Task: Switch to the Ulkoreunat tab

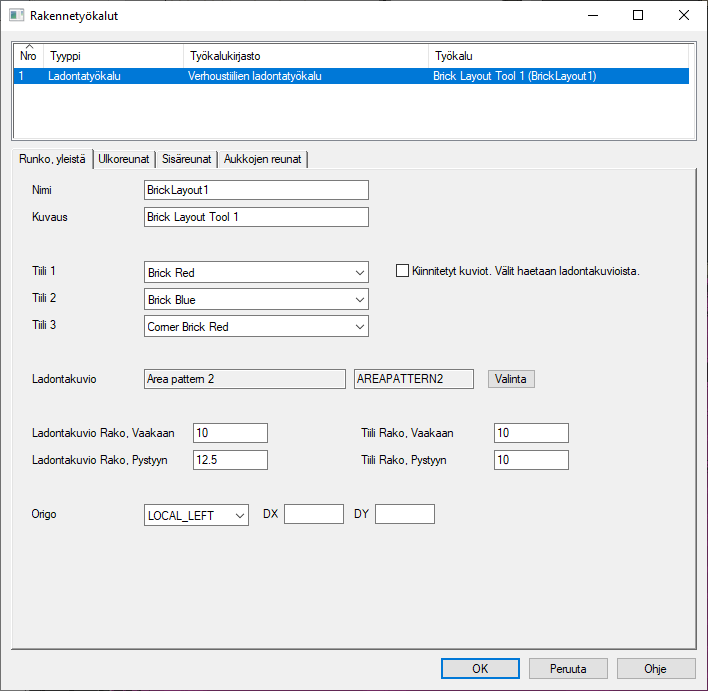Action: 124,158
